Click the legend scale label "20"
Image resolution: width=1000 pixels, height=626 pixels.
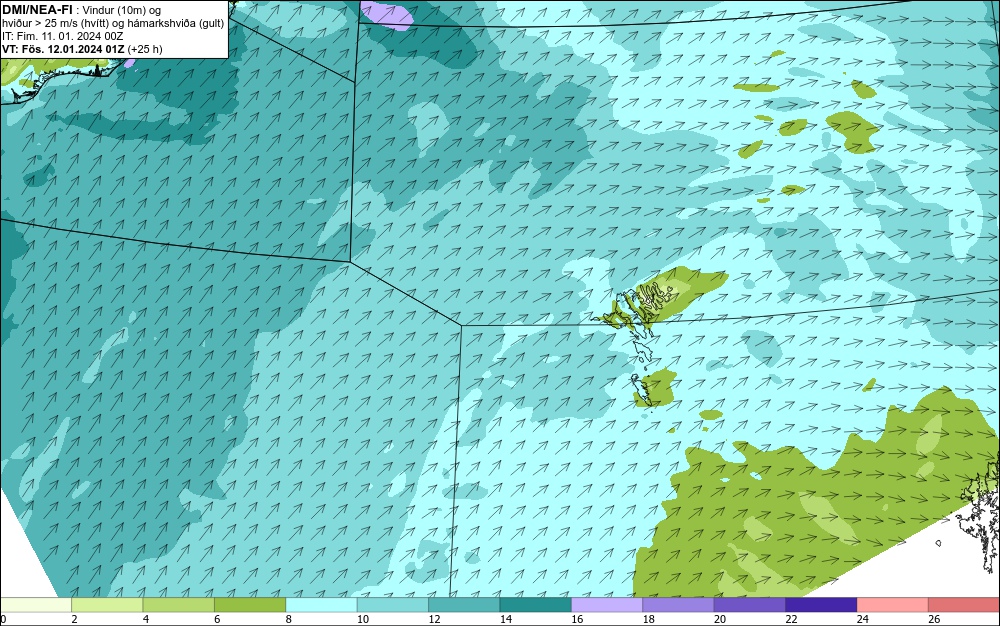pos(720,619)
